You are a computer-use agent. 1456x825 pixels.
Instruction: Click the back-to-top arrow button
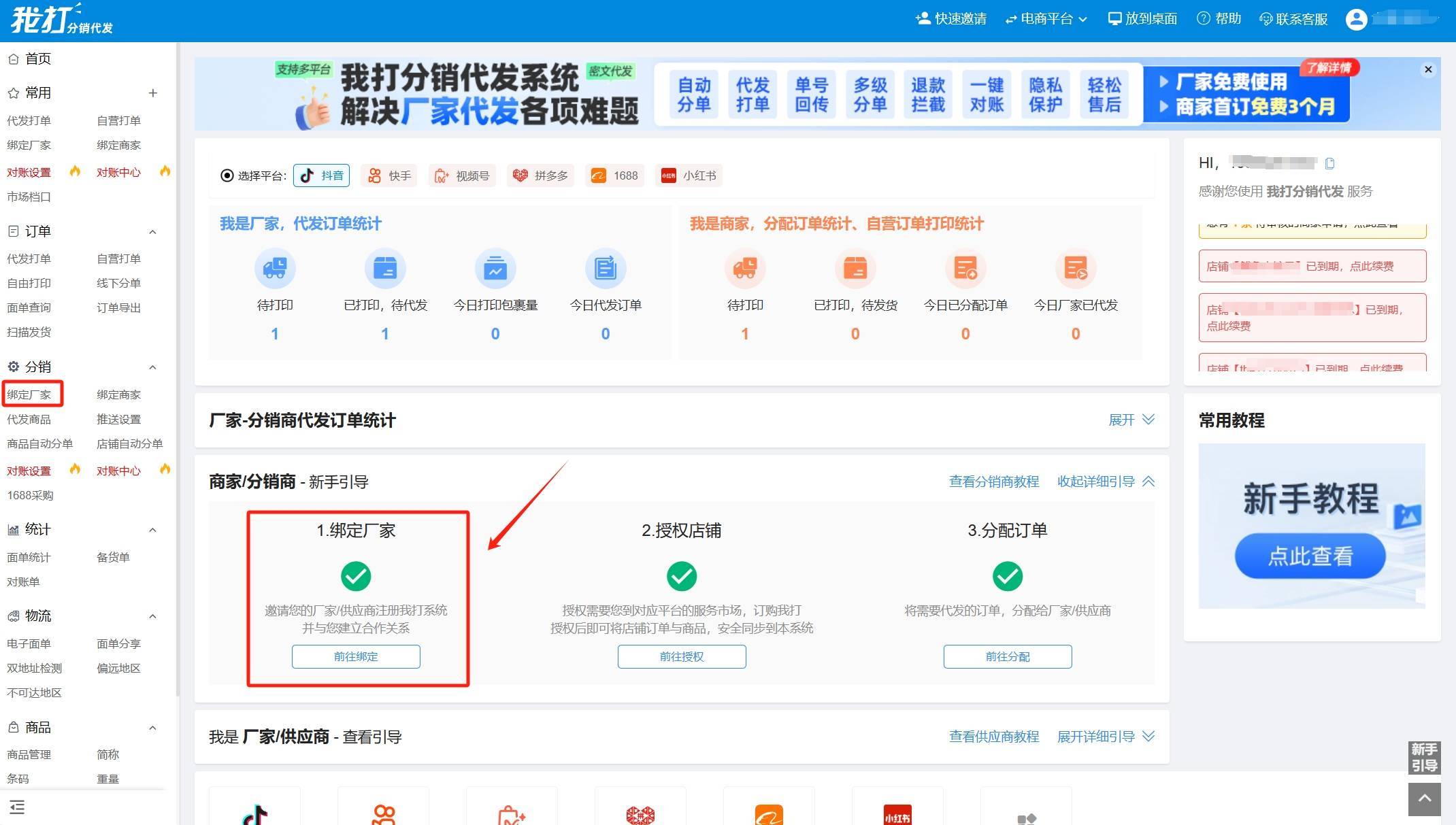(x=1425, y=798)
